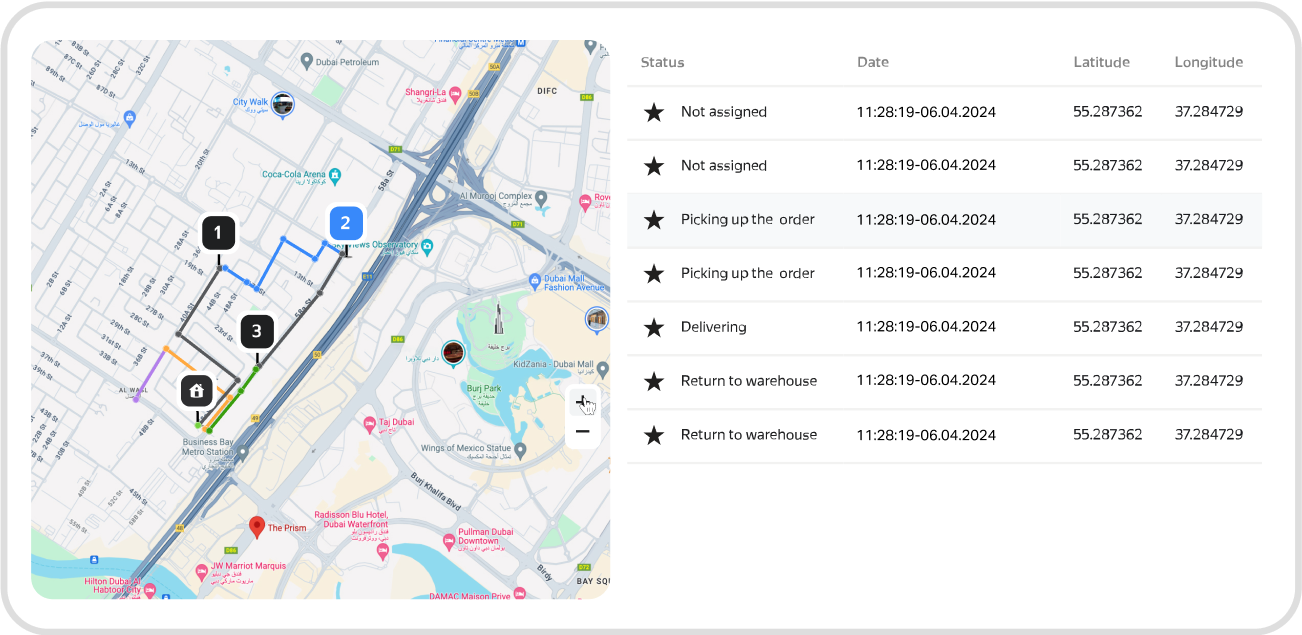Toggle star on first Picking up the order row
This screenshot has height=635, width=1302.
654,220
